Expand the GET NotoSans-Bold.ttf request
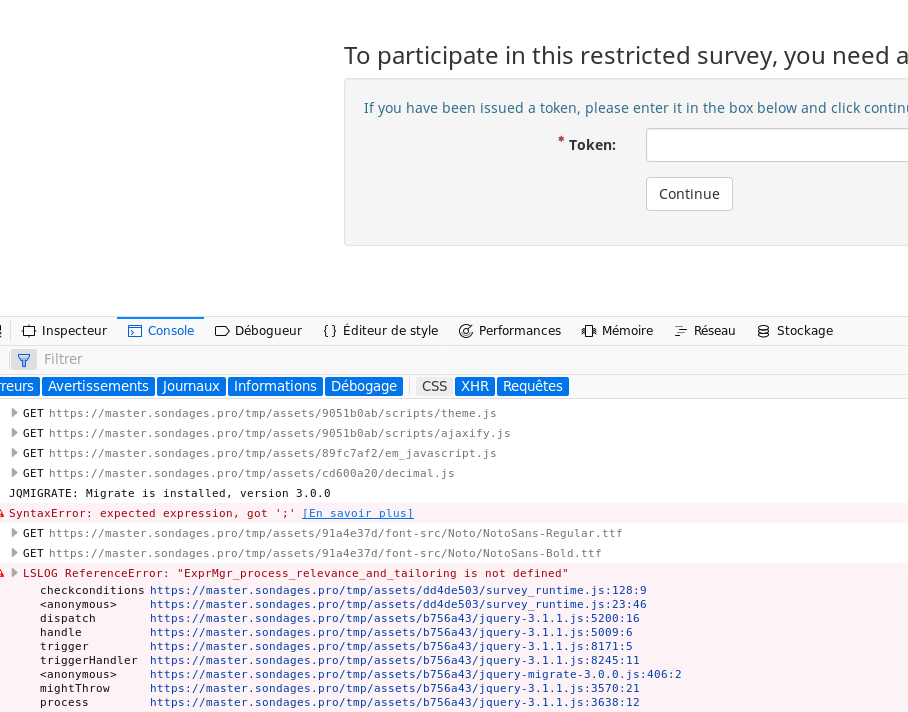Viewport: 908px width, 712px height. (14, 553)
